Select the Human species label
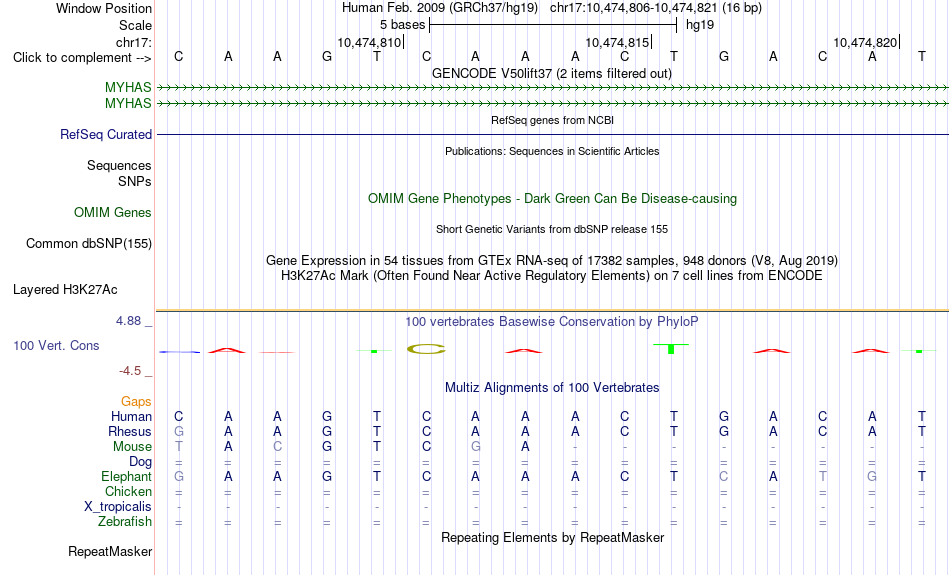 coord(131,416)
